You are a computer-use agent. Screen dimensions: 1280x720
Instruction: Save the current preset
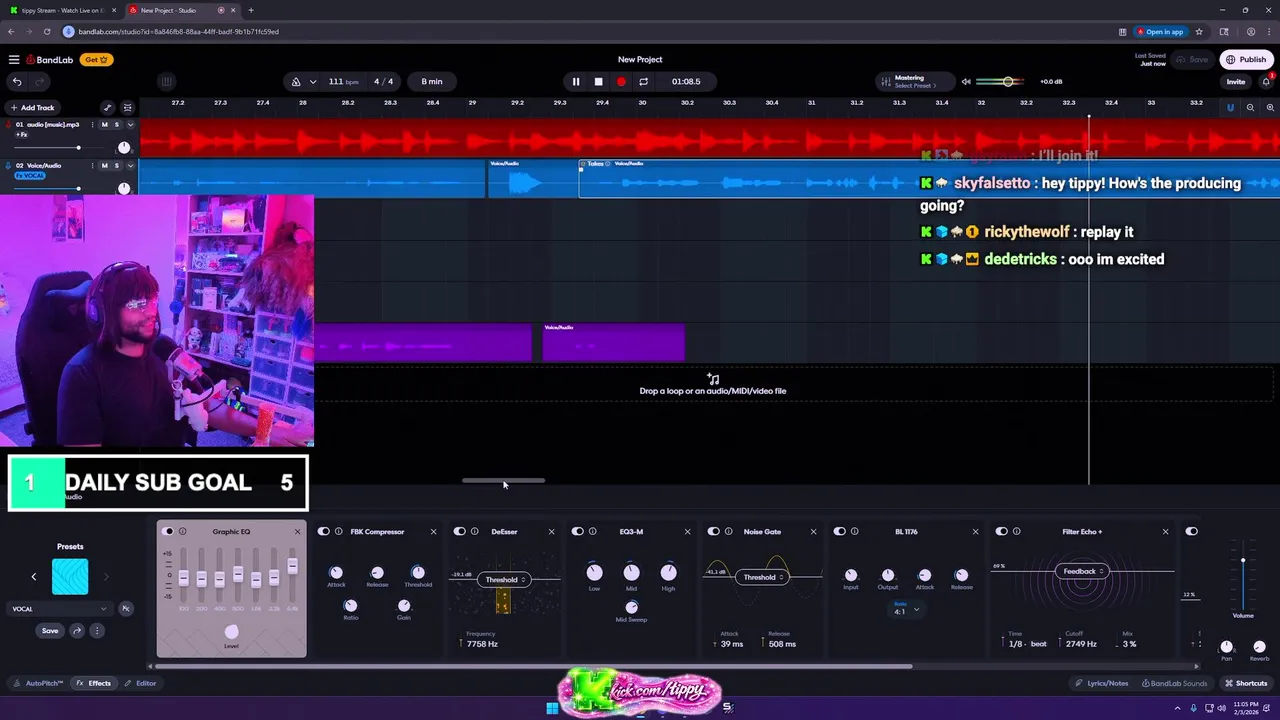tap(50, 631)
